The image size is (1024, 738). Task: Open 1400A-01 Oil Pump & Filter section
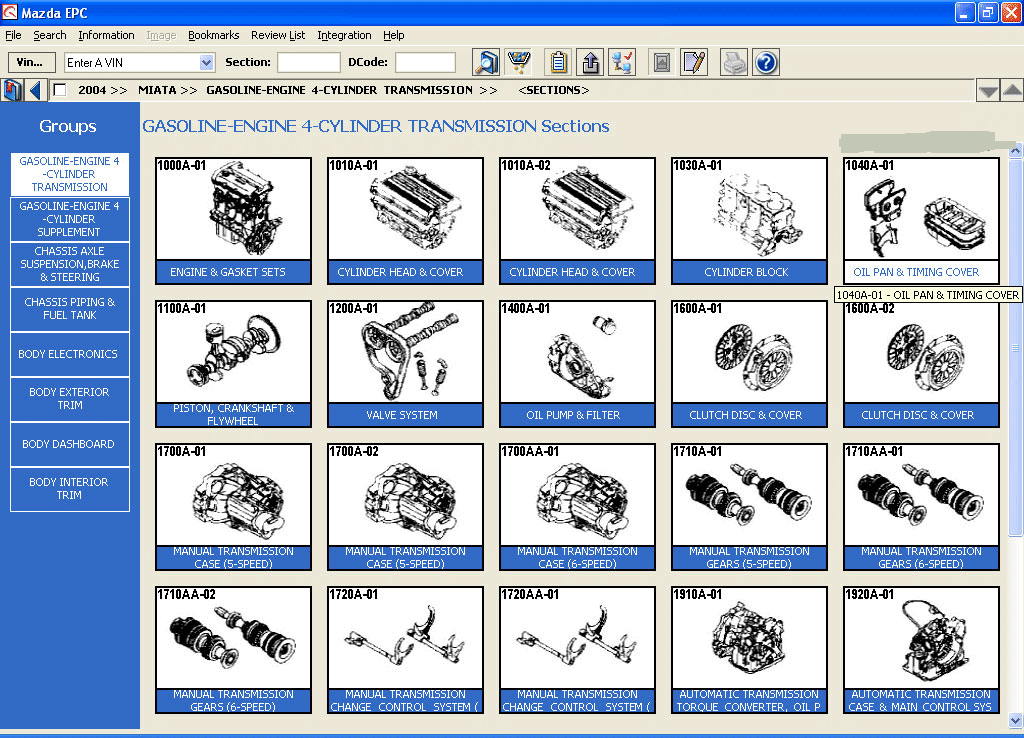point(577,364)
